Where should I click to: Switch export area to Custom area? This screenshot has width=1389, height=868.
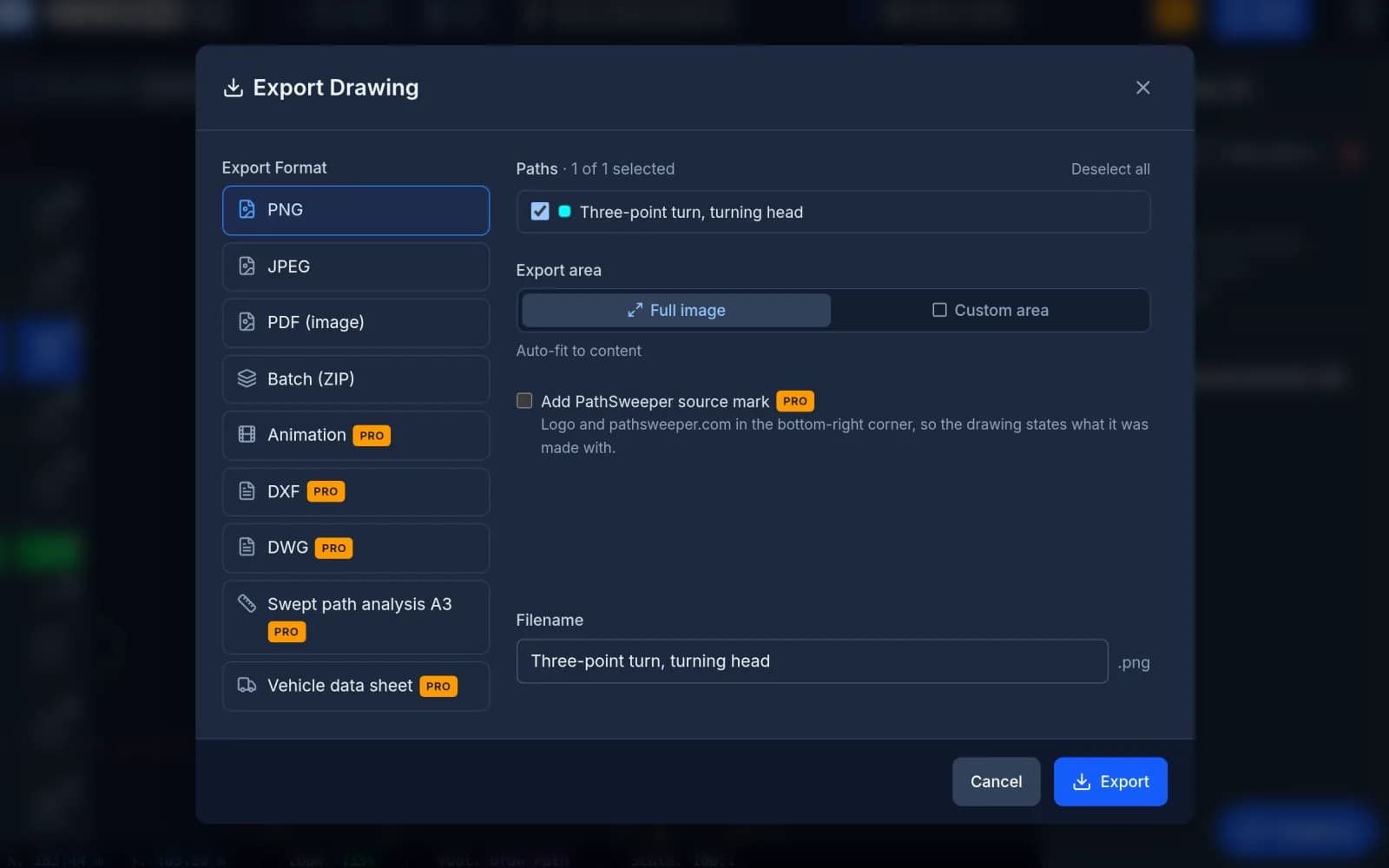990,310
